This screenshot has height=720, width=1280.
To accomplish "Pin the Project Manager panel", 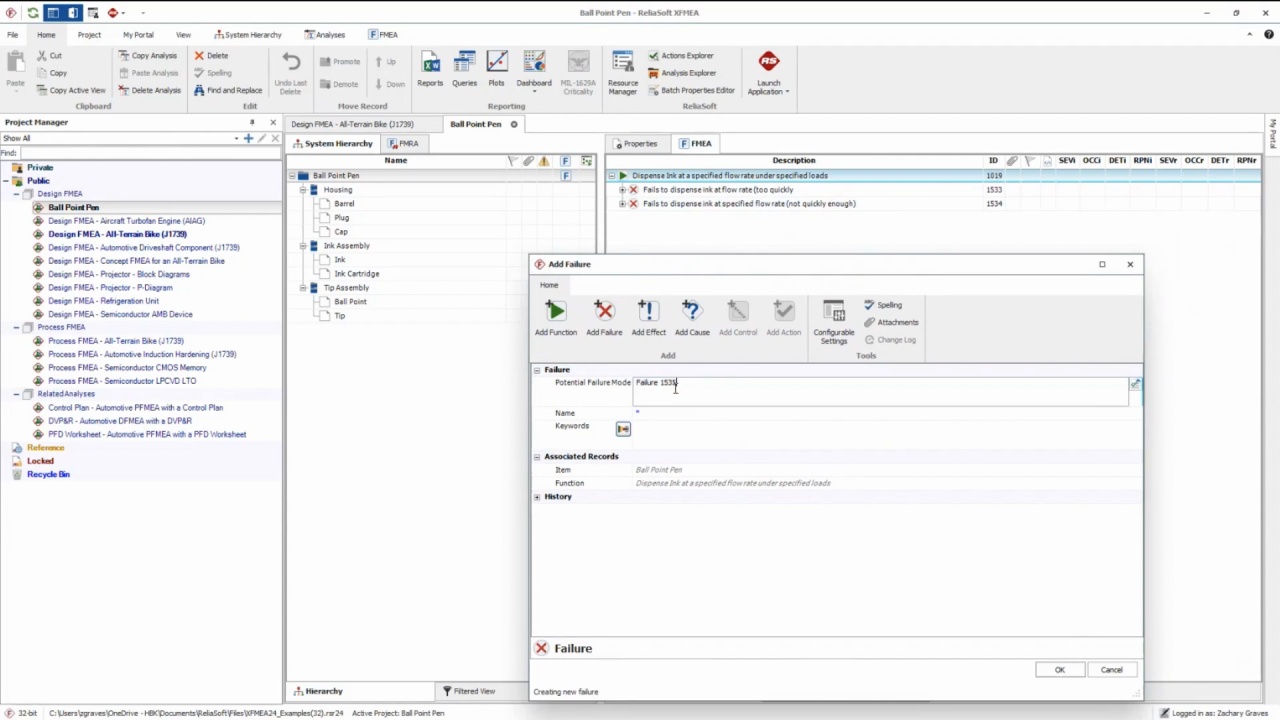I will [x=252, y=122].
